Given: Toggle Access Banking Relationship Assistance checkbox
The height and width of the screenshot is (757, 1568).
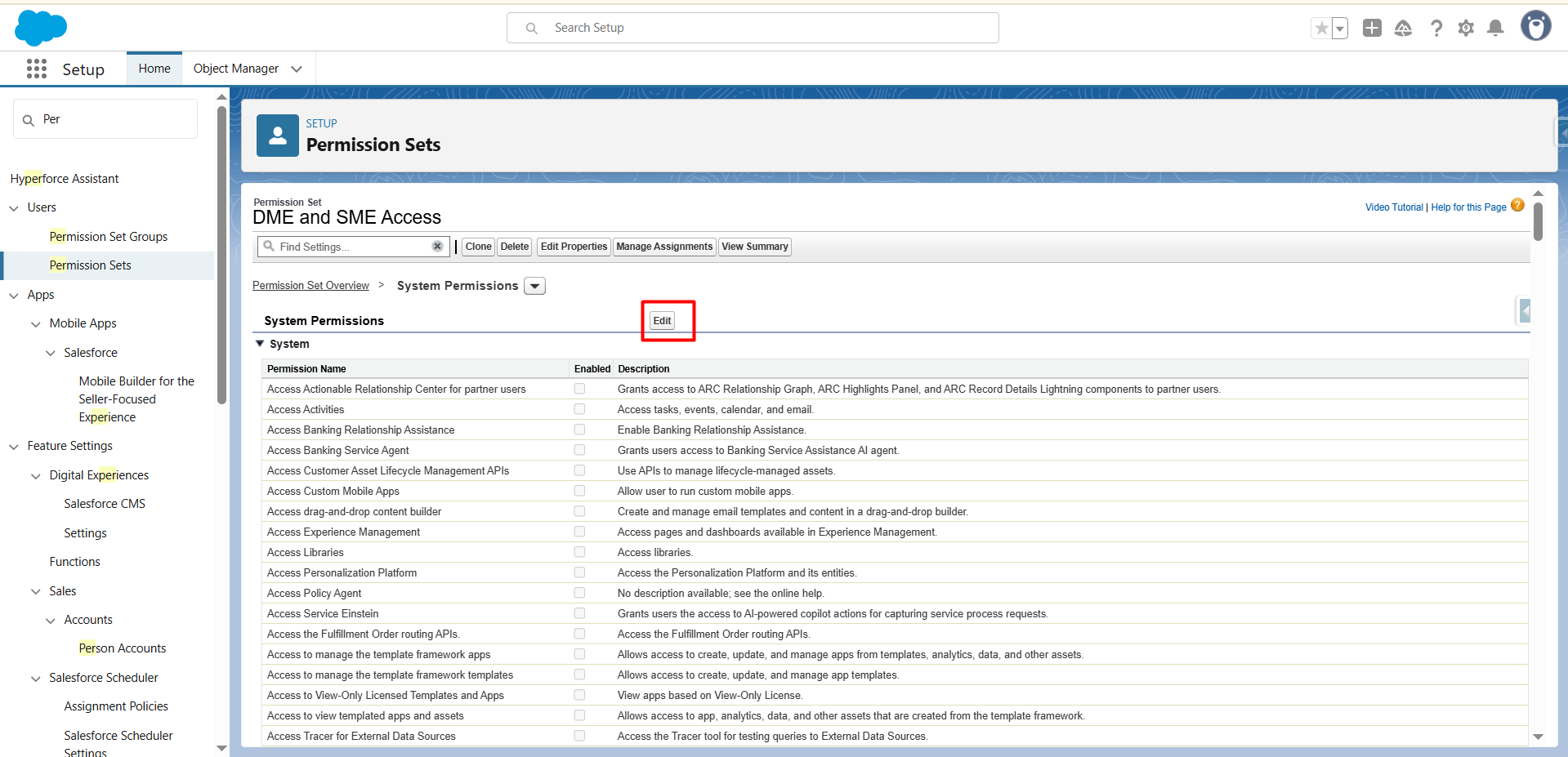Looking at the screenshot, I should click(579, 430).
